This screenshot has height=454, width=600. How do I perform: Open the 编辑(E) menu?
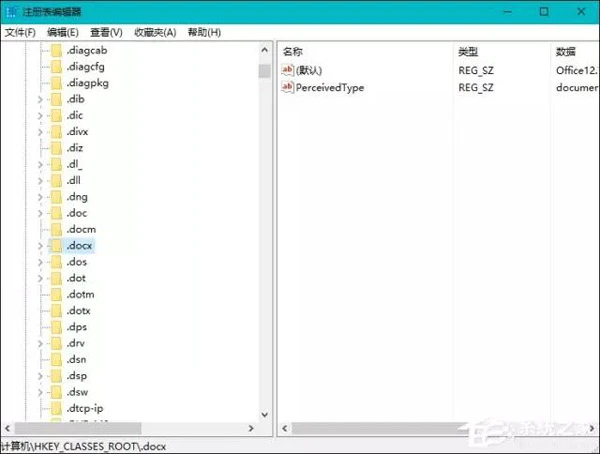(63, 33)
